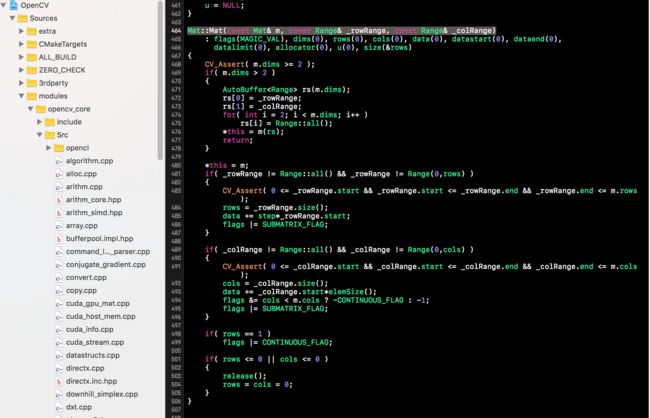The image size is (650, 418).
Task: Click the array.cpp file icon
Action: coord(59,226)
